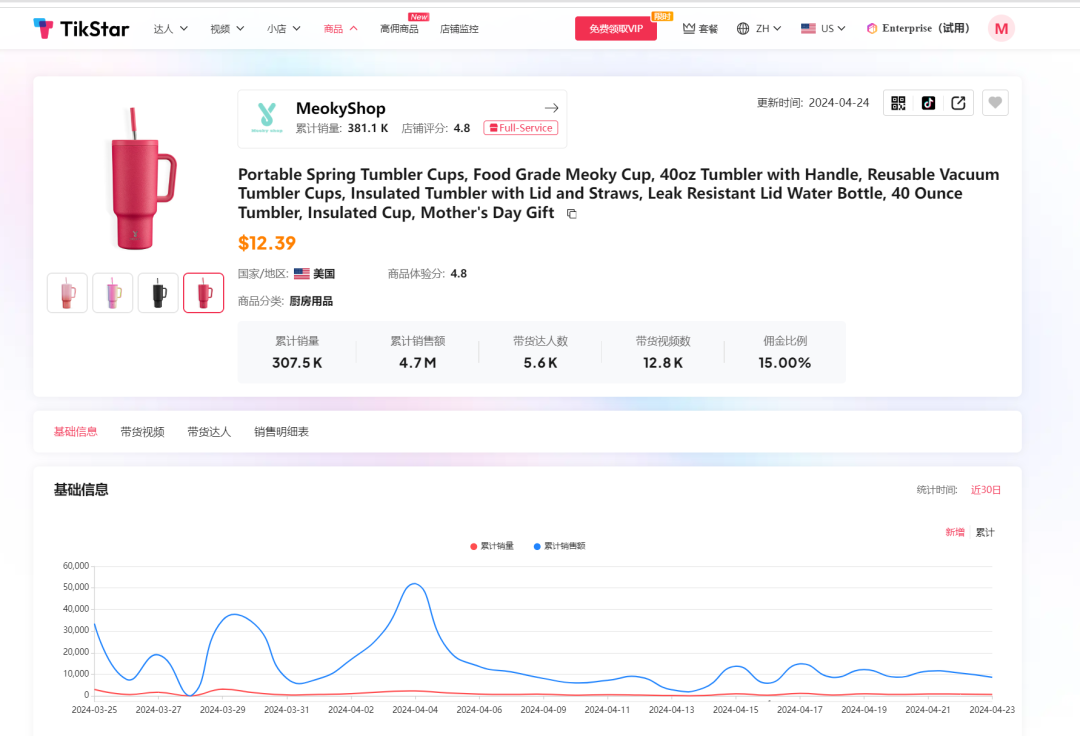Switch chart to 累计 mode
This screenshot has width=1080, height=736.
coord(985,532)
